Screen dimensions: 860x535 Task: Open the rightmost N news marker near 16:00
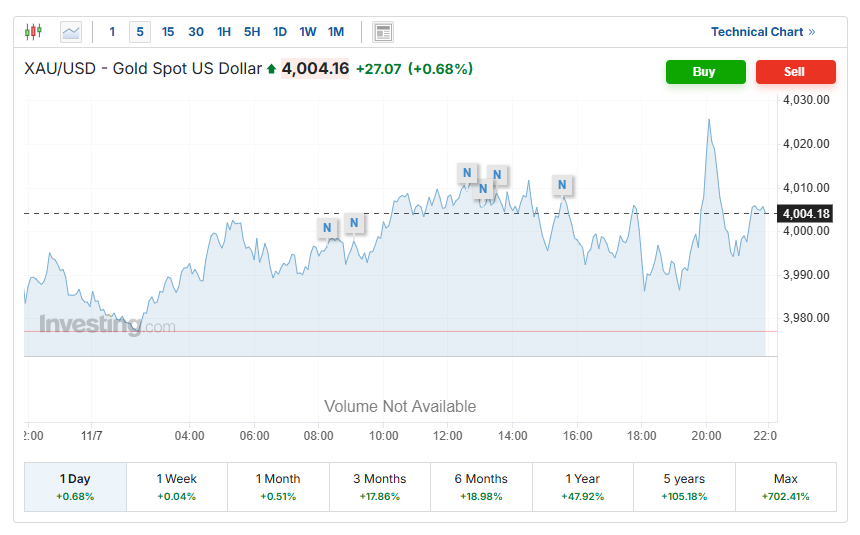pos(562,185)
